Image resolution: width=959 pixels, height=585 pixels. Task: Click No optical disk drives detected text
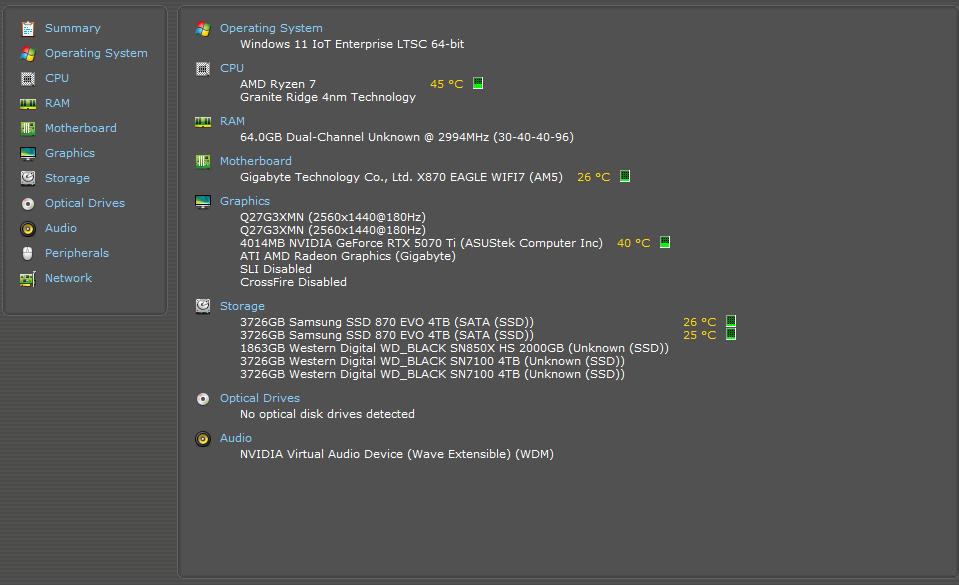(x=327, y=414)
